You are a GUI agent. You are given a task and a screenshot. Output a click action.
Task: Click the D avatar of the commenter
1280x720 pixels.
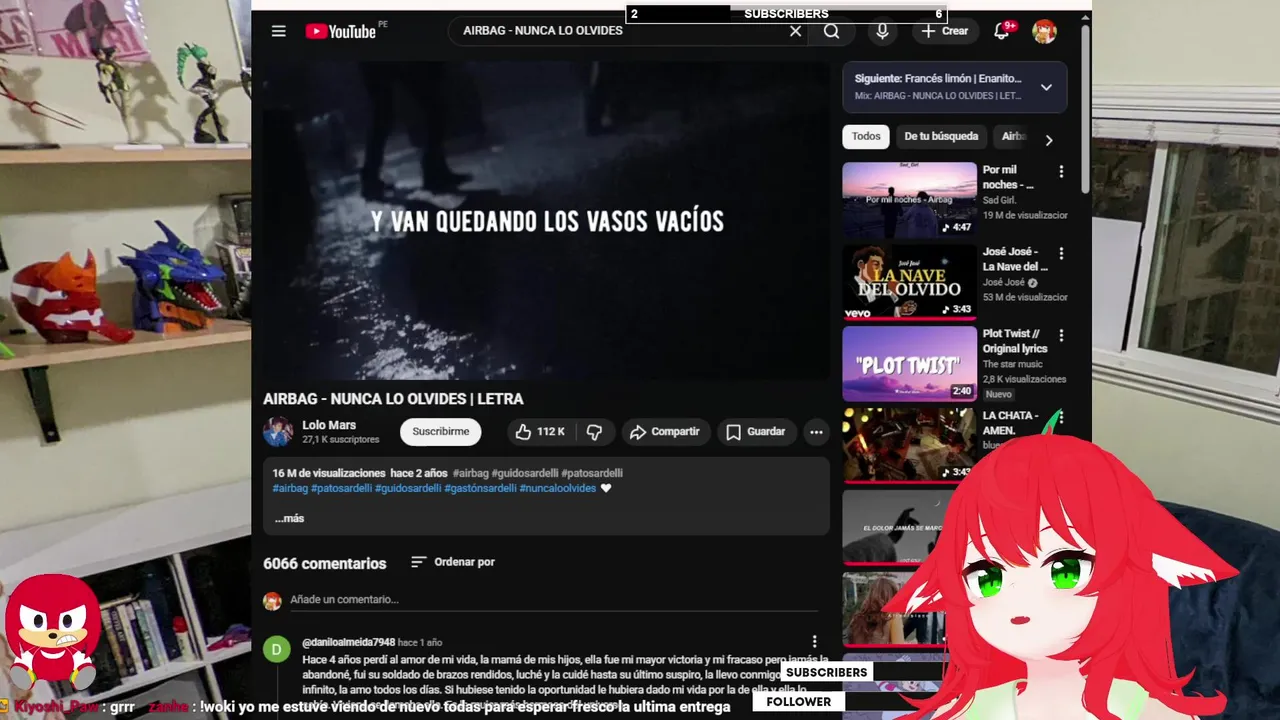click(x=277, y=649)
